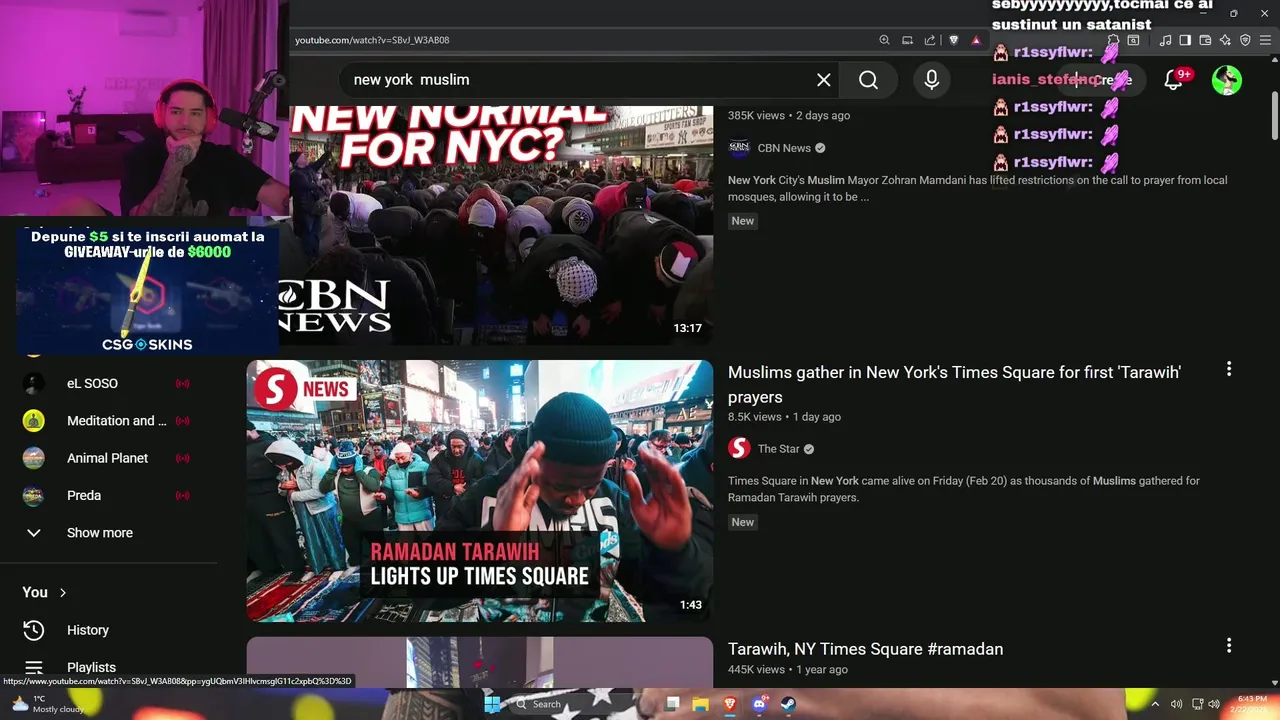The height and width of the screenshot is (720, 1280).
Task: Open Brave browser from the taskbar
Action: coord(730,704)
